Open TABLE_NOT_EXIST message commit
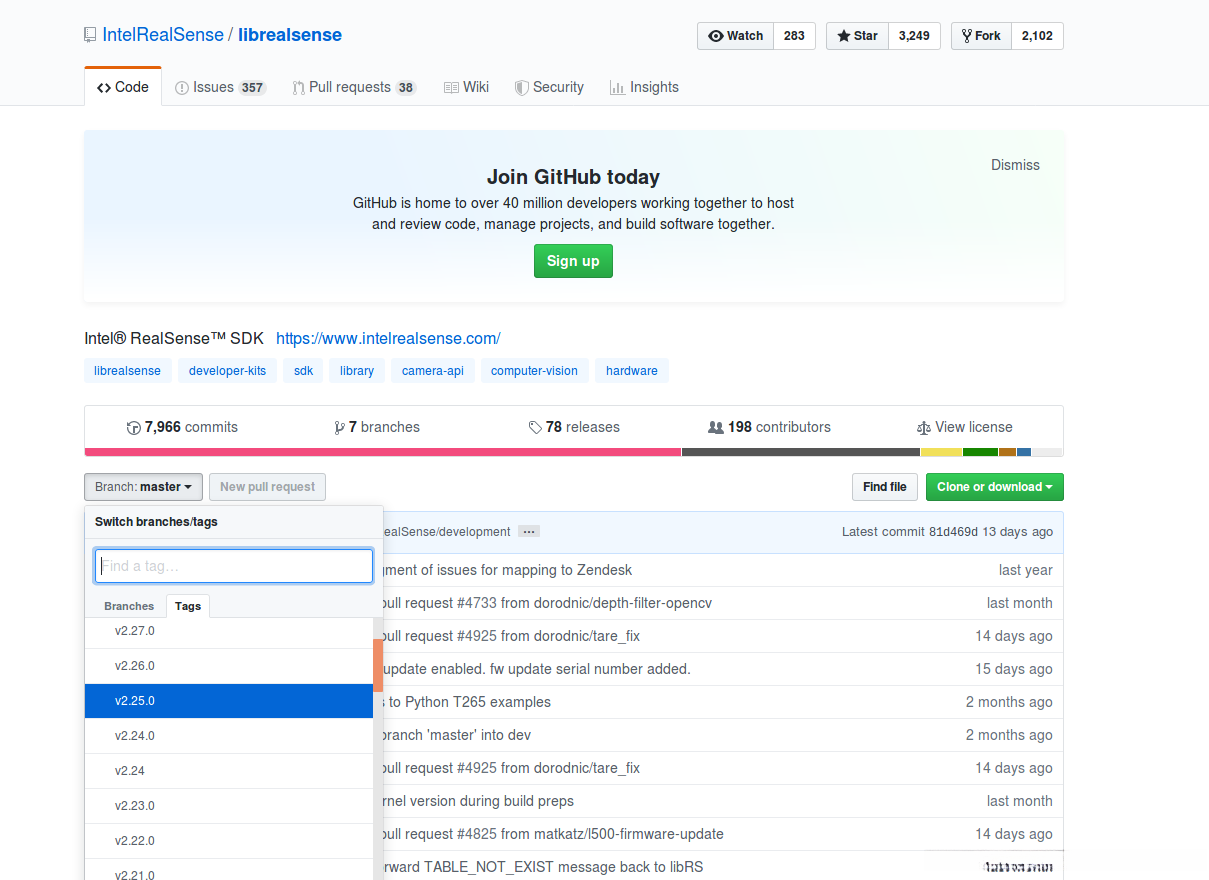Screen dimensions: 1209x880 click(543, 867)
